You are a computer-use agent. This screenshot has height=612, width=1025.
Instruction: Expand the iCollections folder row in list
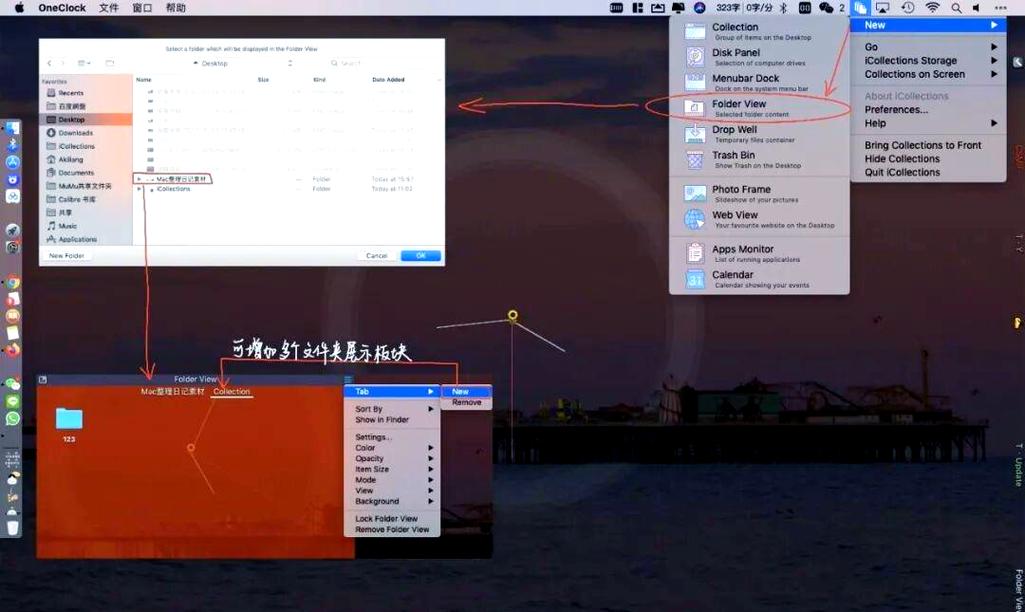(x=139, y=189)
